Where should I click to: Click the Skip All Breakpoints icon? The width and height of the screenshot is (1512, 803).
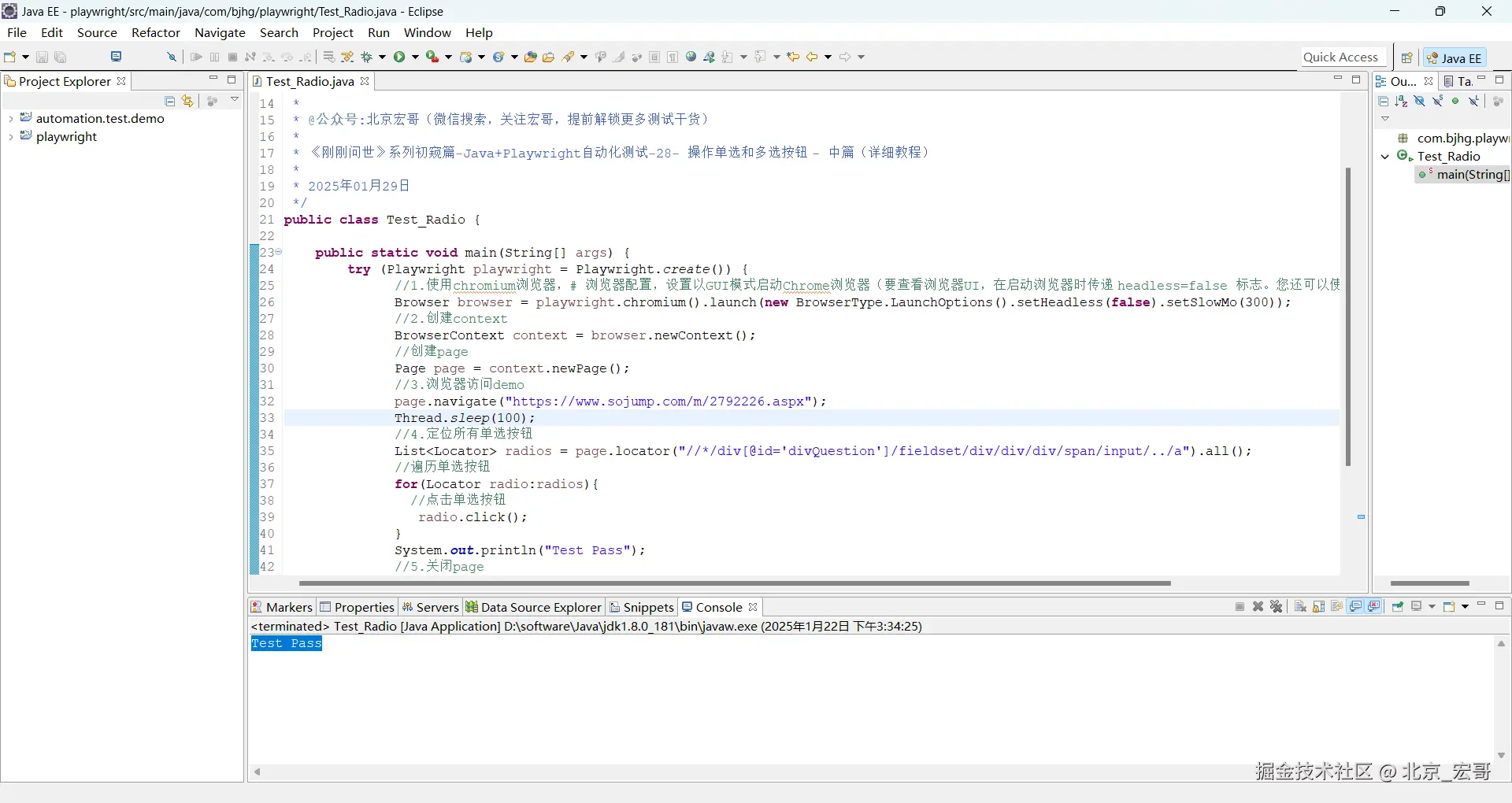pos(171,57)
